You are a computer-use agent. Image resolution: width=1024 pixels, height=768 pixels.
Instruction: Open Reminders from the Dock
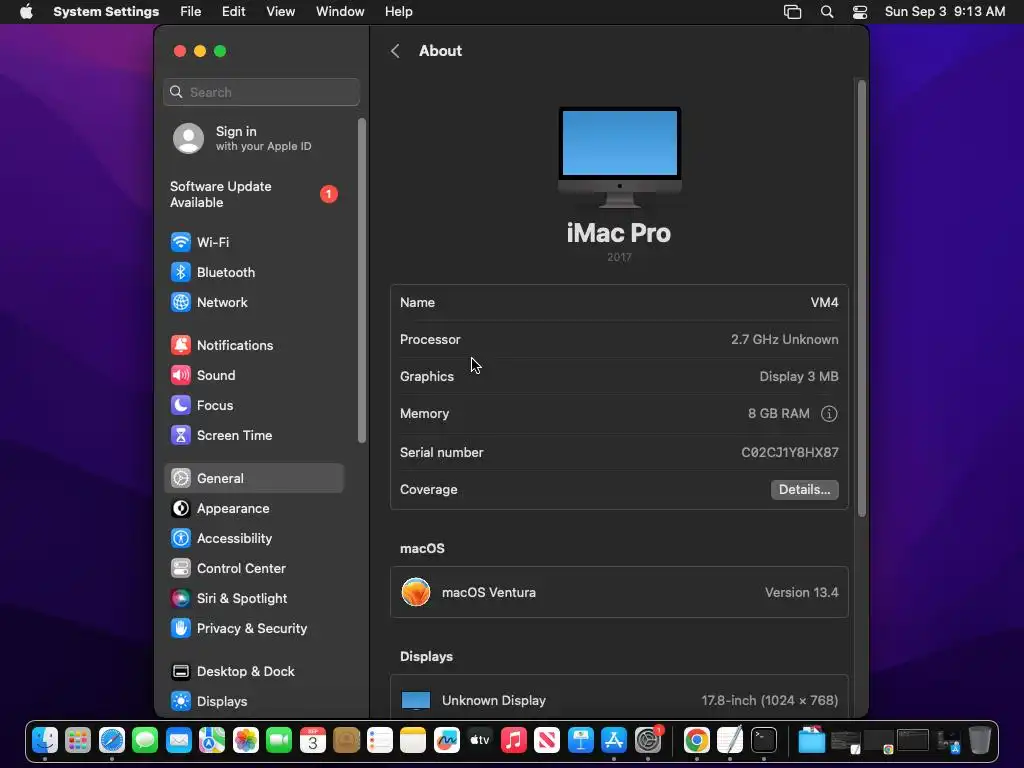click(x=379, y=741)
